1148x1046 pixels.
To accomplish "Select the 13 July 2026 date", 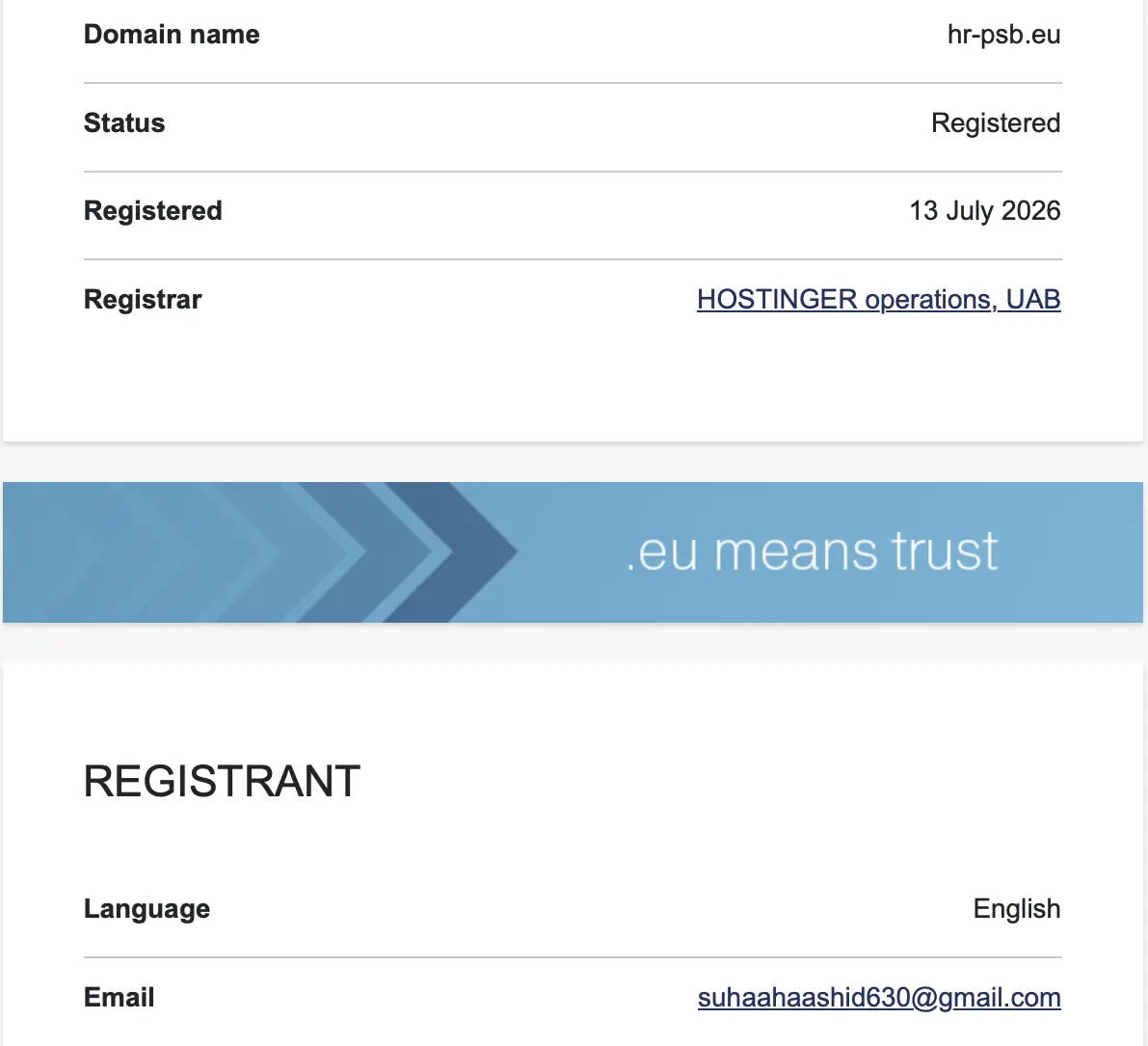I will point(985,211).
